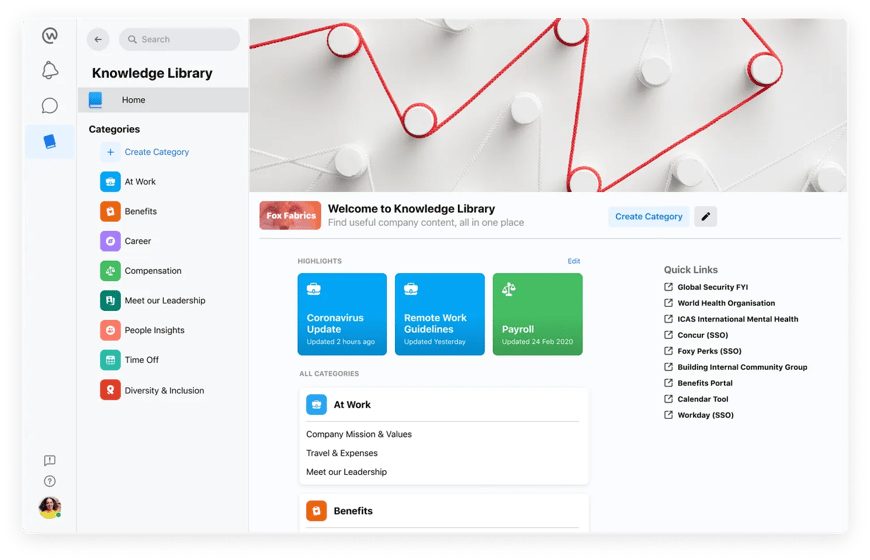This screenshot has height=560, width=870.
Task: Click the blue Create Category button in header
Action: tap(649, 216)
